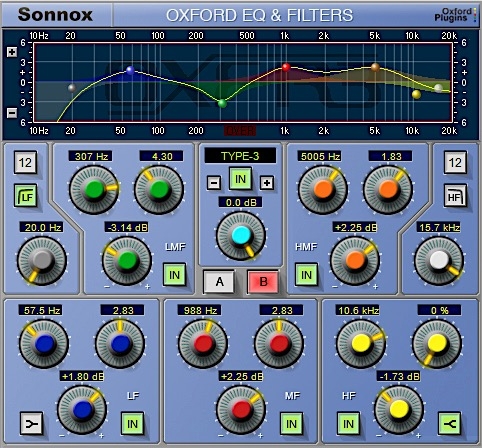Click the red MF node on graph
The image size is (482, 448).
click(286, 67)
